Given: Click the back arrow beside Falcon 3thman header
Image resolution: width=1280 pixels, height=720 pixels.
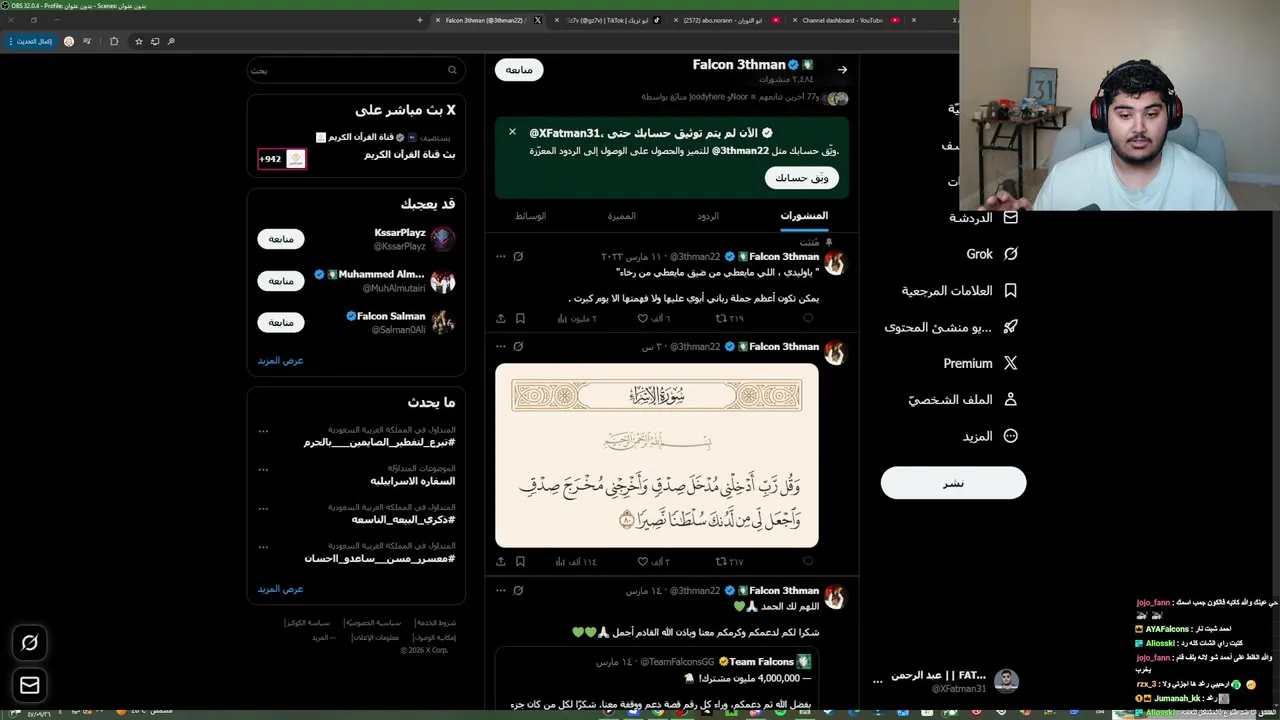Looking at the screenshot, I should (x=842, y=69).
